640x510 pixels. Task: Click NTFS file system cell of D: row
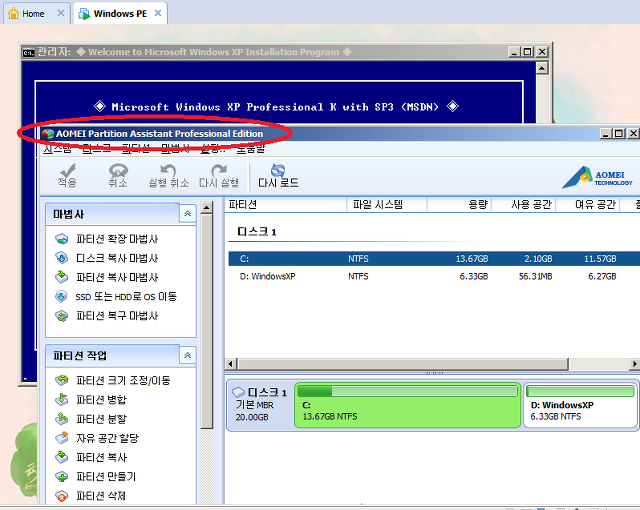pos(358,276)
